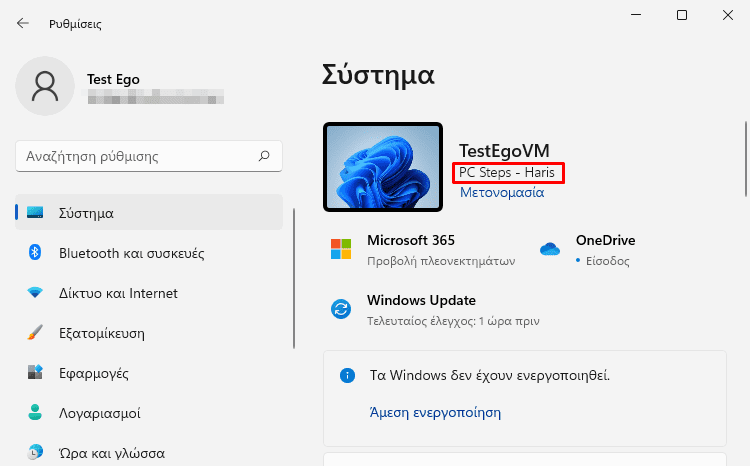This screenshot has height=466, width=750.
Task: Click the user avatar icon
Action: [45, 86]
